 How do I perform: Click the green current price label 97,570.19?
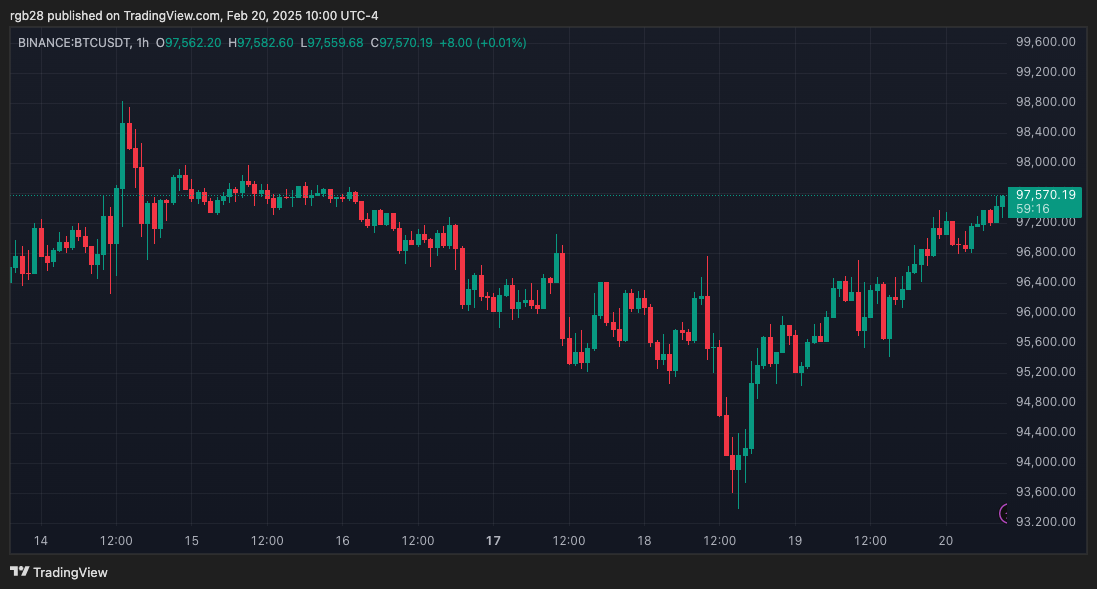click(1044, 197)
